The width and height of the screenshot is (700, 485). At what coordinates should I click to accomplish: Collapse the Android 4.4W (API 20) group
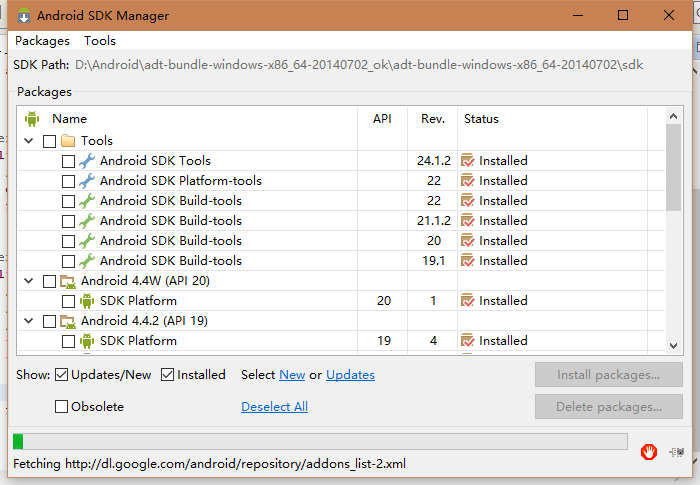(x=29, y=281)
